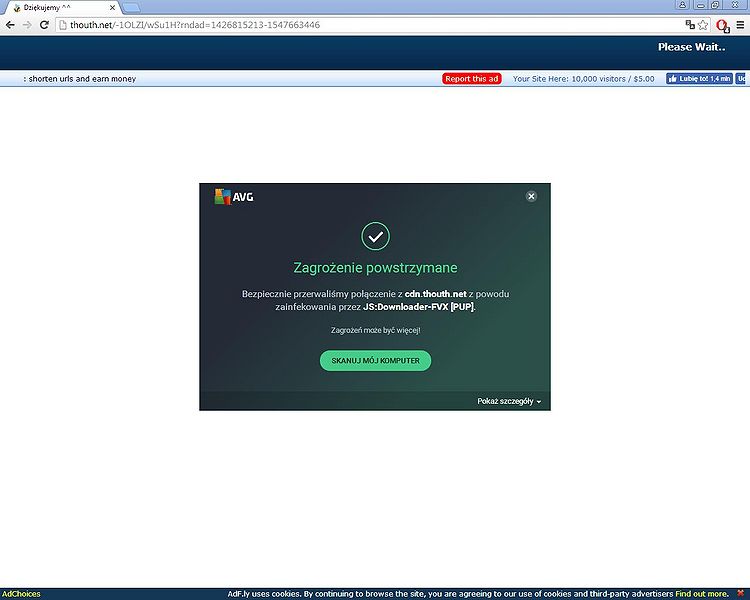Screen dimensions: 750x600
Task: Open the AdChoices link
Action: [x=22, y=594]
